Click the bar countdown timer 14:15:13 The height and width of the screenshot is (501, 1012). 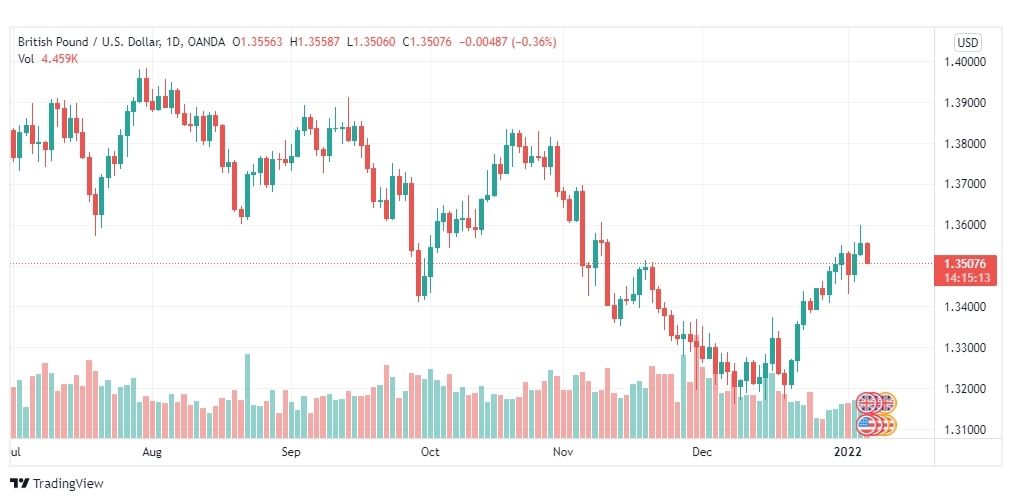(966, 278)
